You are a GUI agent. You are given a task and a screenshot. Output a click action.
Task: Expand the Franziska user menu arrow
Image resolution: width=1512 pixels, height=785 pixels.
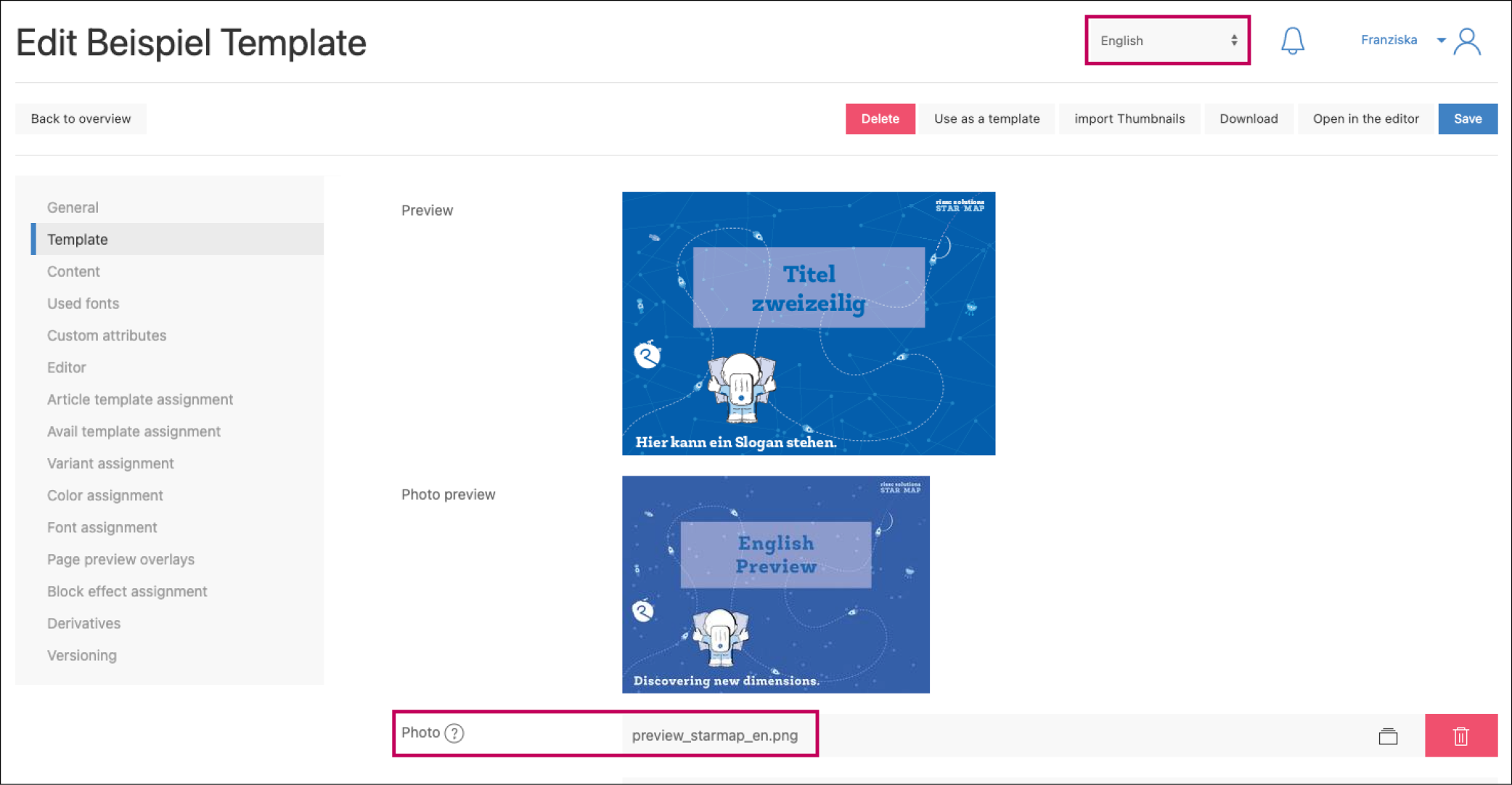1441,41
